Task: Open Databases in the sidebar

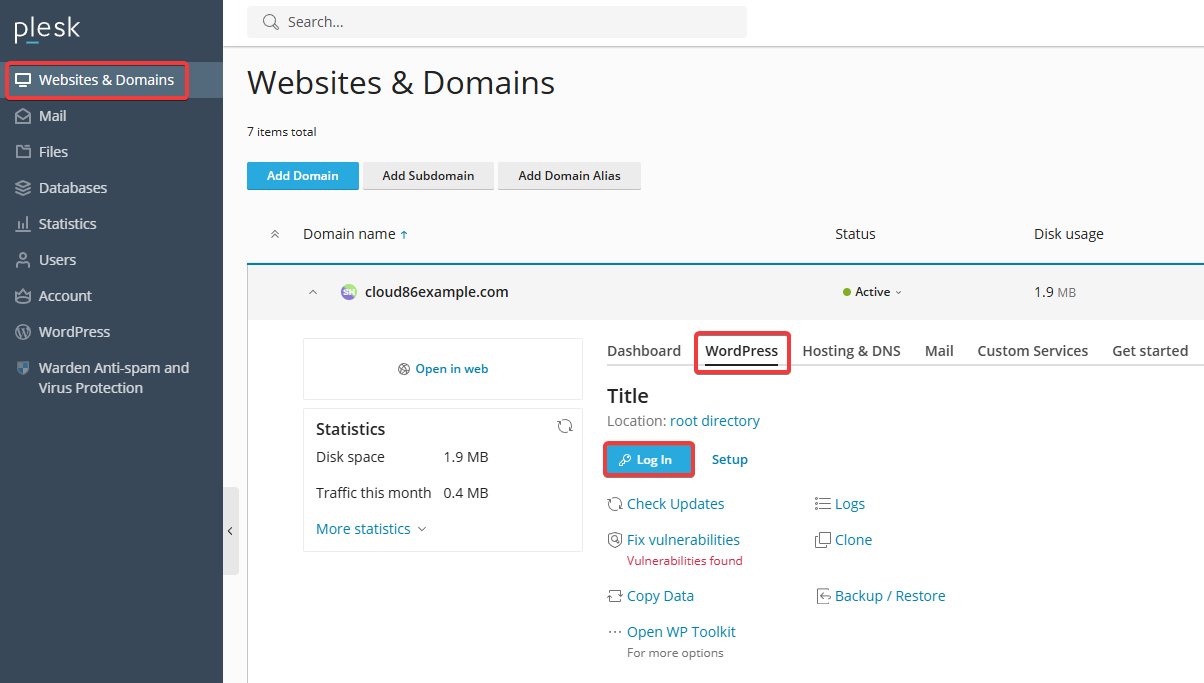Action: click(73, 188)
